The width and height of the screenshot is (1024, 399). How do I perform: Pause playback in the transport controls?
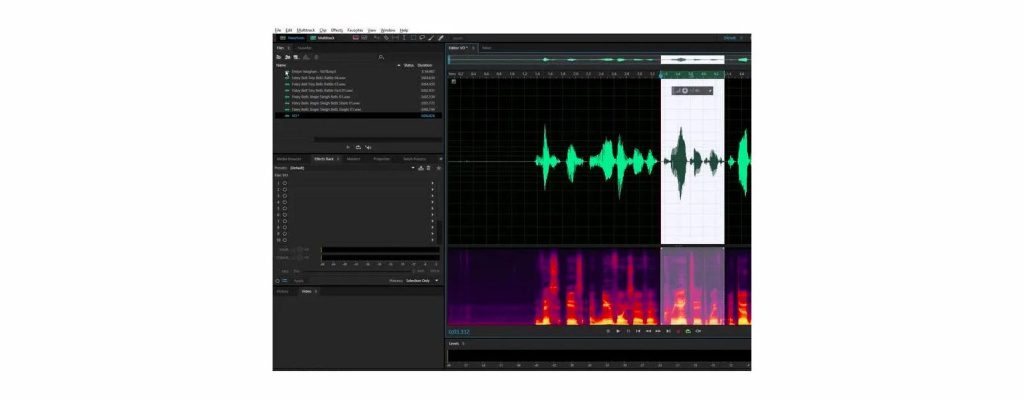pos(628,331)
